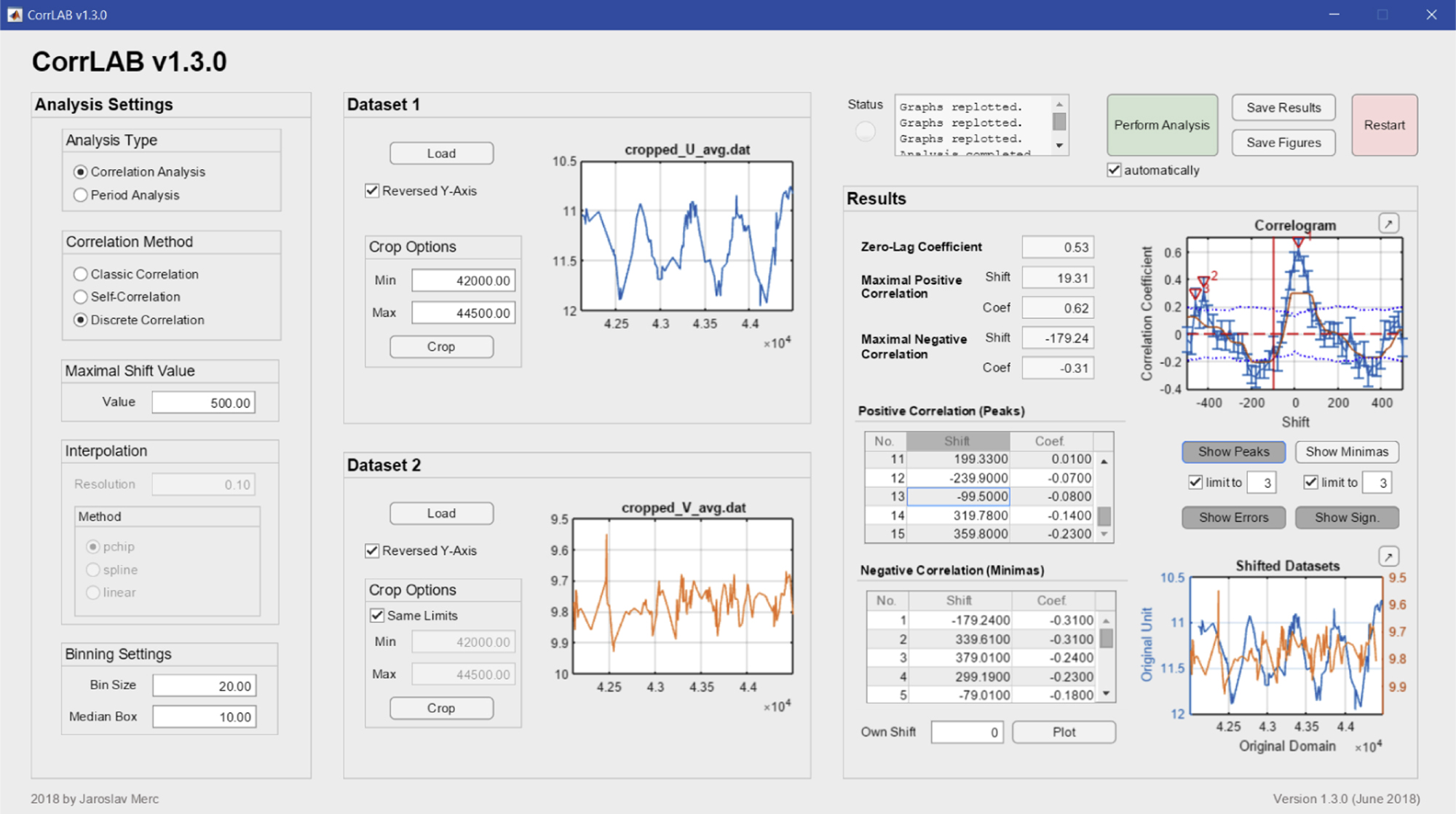Click down arrow of Negative Correlation table scrollbar
This screenshot has width=1456, height=814.
point(1107,694)
